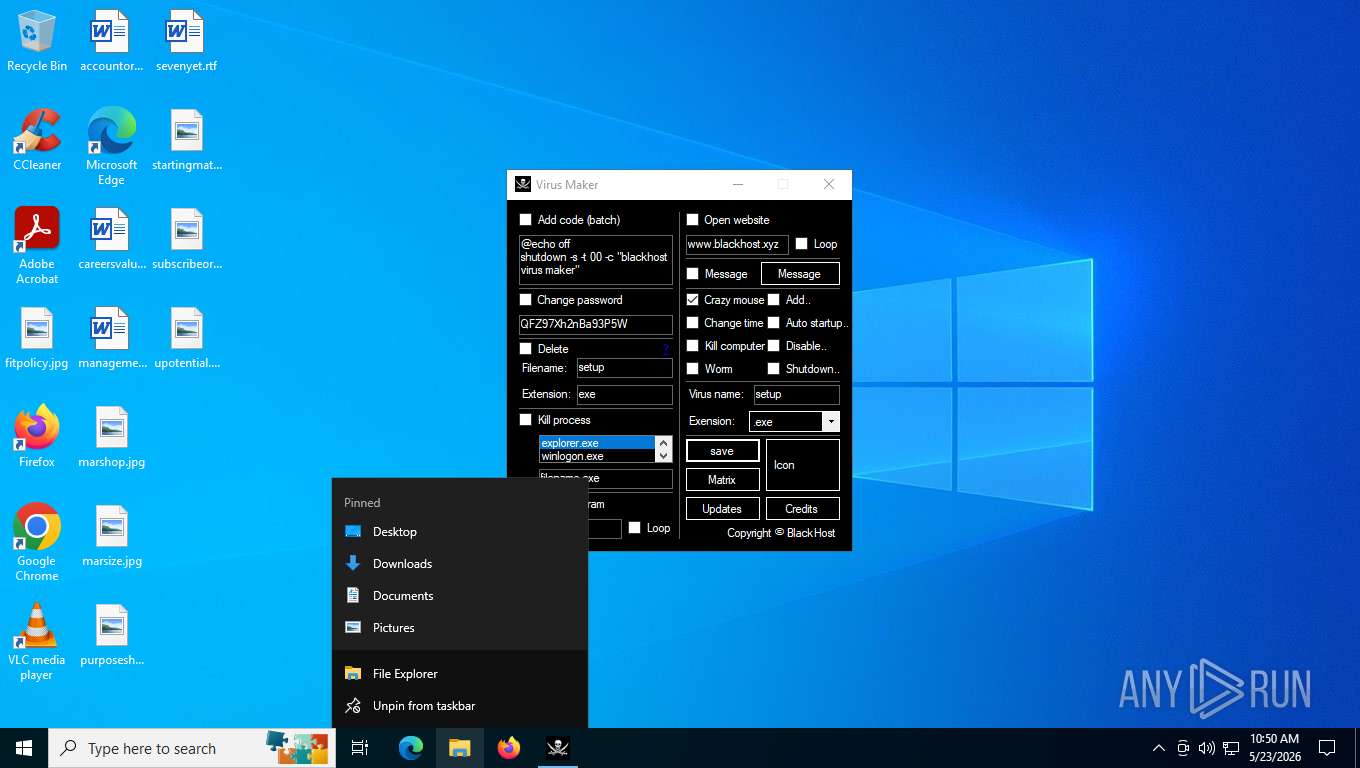Tick the Loop checkbox beside the website URL
Screen dimensions: 1360x768
(801, 244)
